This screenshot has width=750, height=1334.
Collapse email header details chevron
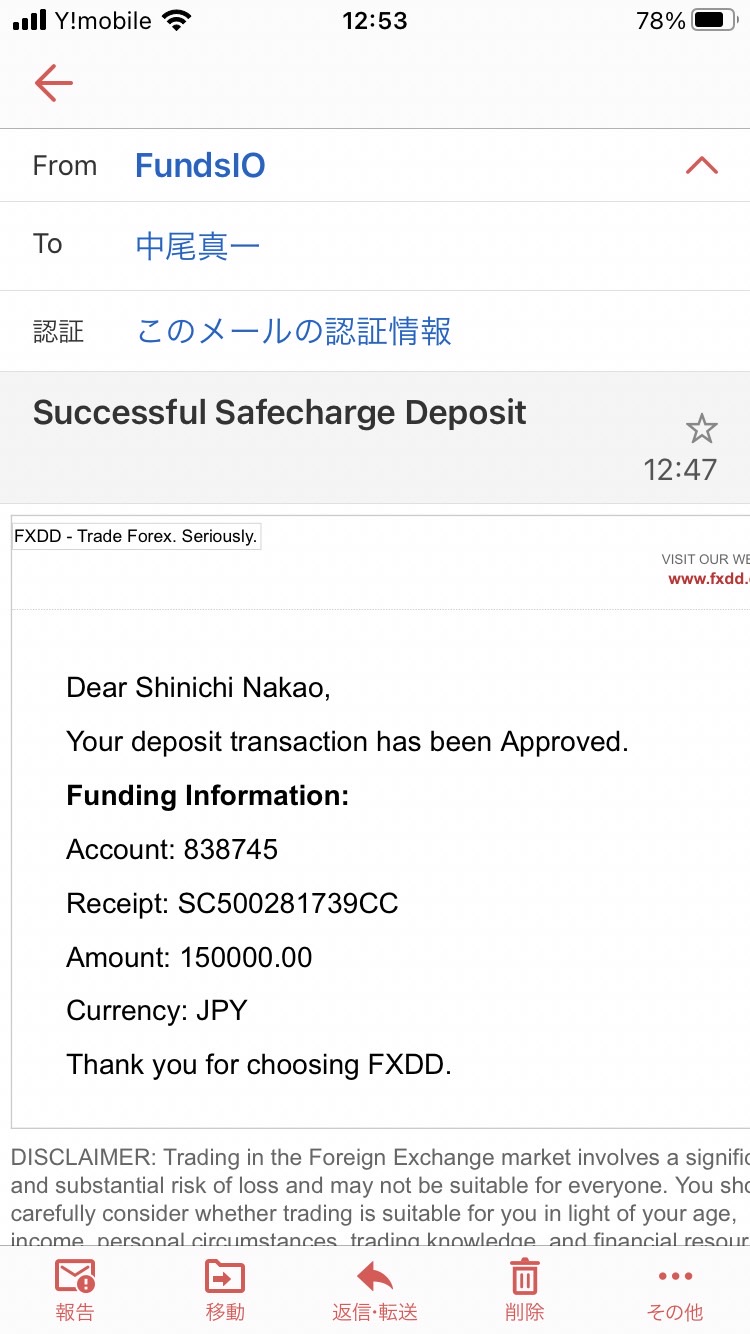click(x=702, y=165)
